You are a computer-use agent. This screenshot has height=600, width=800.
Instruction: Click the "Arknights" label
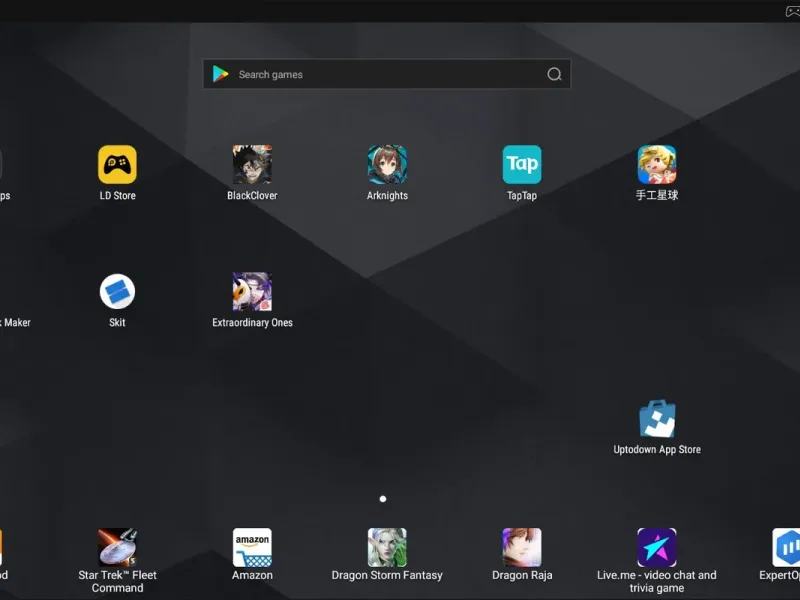[x=387, y=195]
